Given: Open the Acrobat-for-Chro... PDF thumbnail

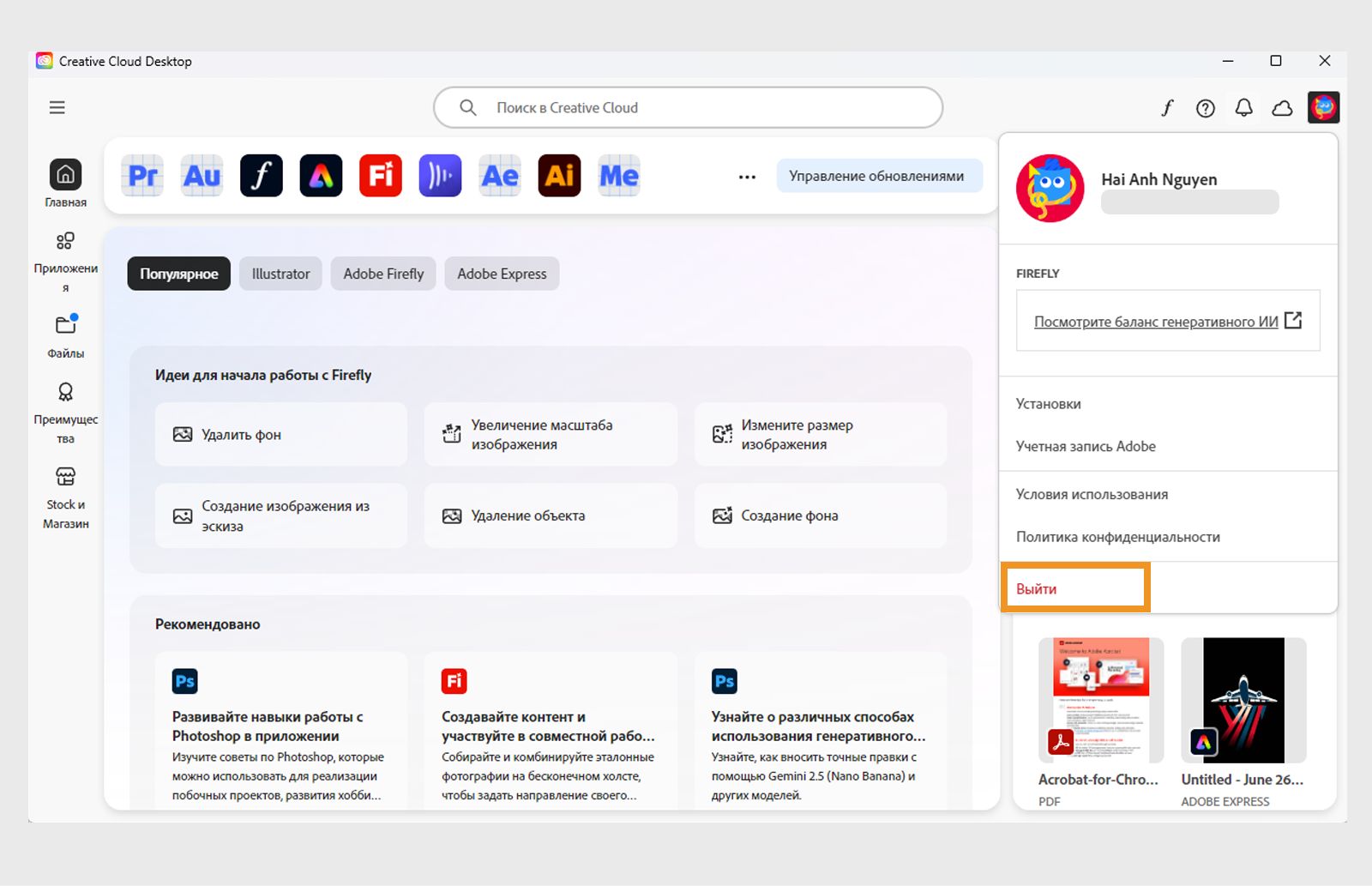Looking at the screenshot, I should click(x=1101, y=701).
